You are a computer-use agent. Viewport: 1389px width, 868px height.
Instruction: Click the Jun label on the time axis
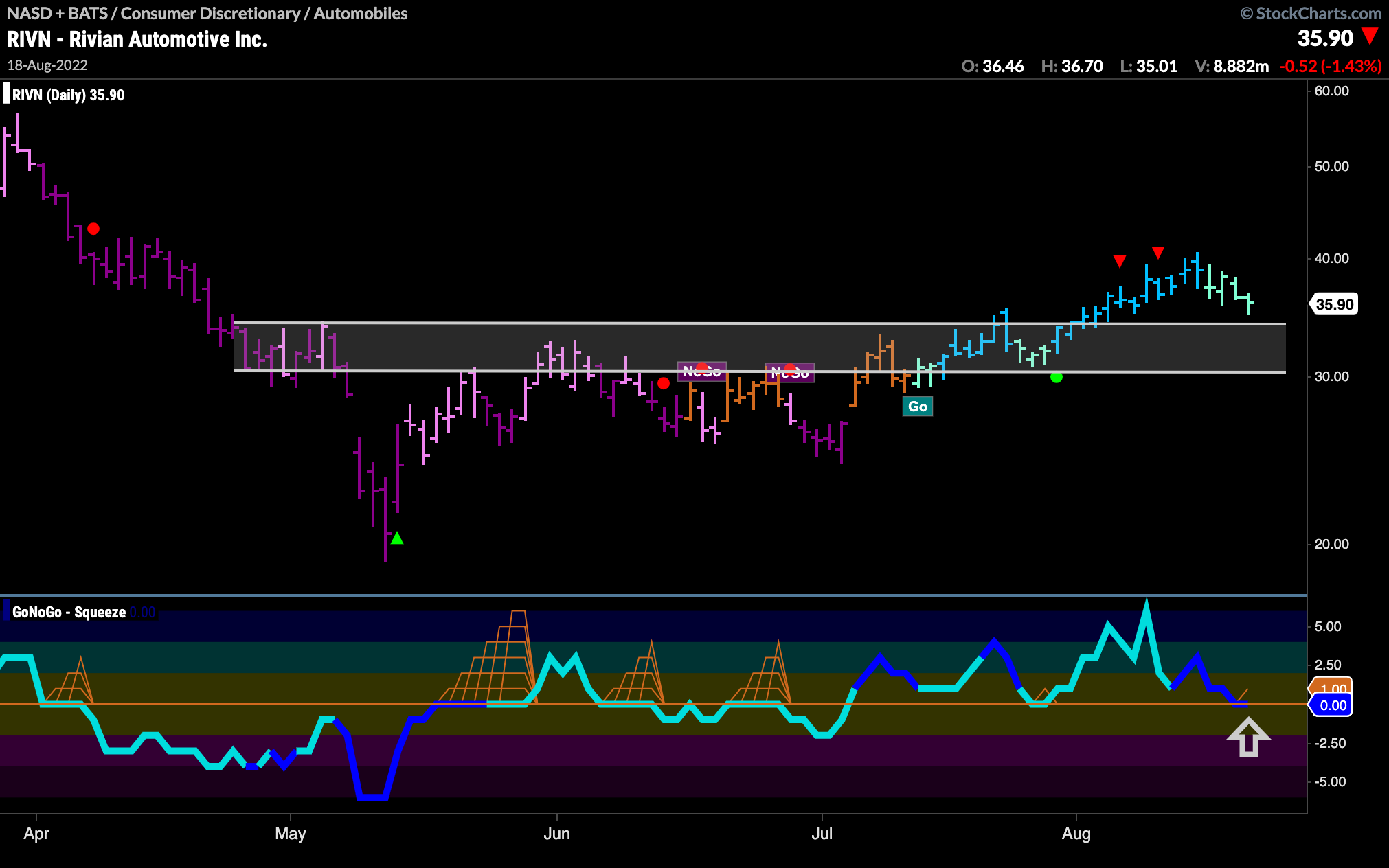click(x=556, y=834)
